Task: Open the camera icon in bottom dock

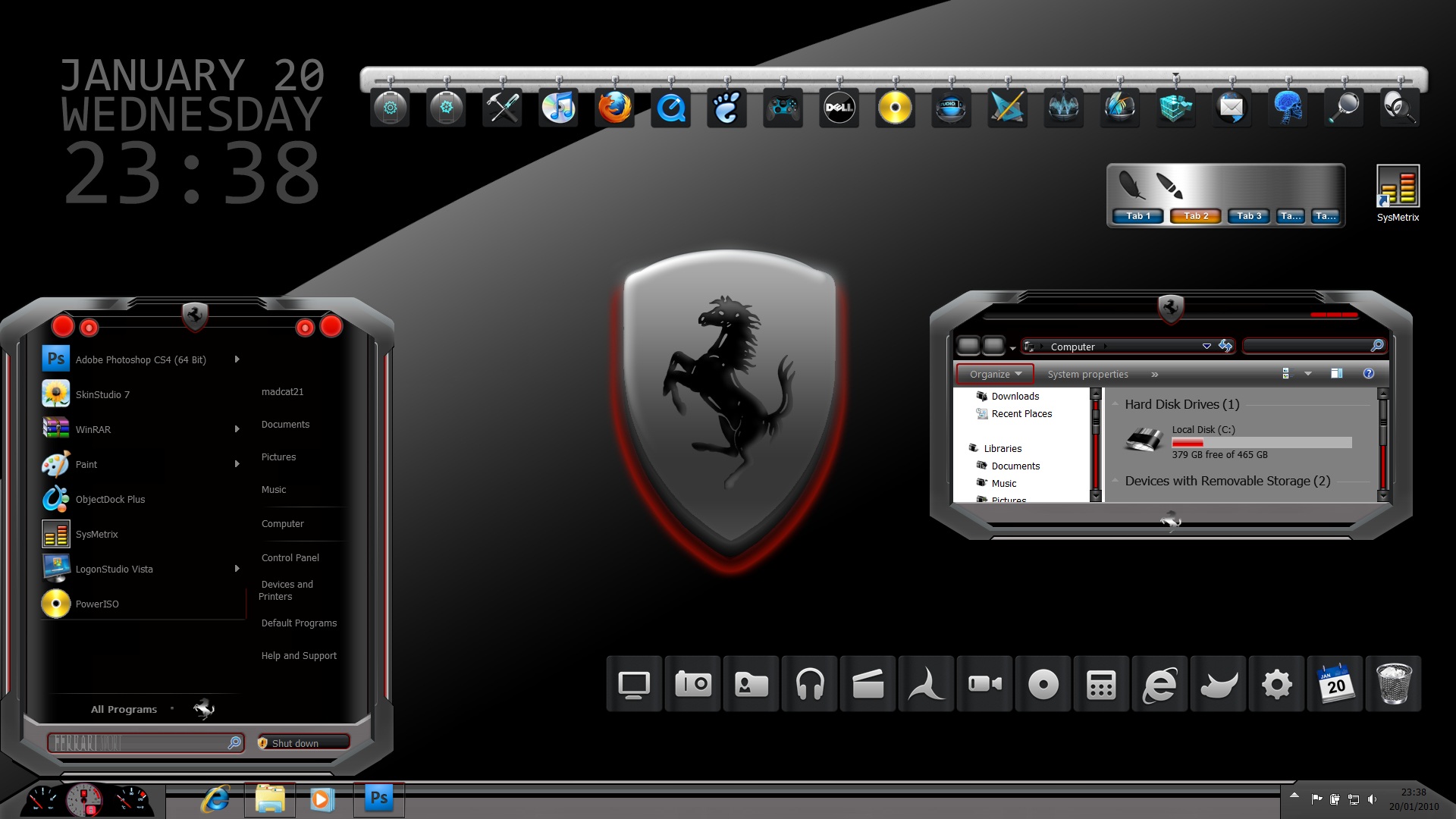Action: (692, 684)
